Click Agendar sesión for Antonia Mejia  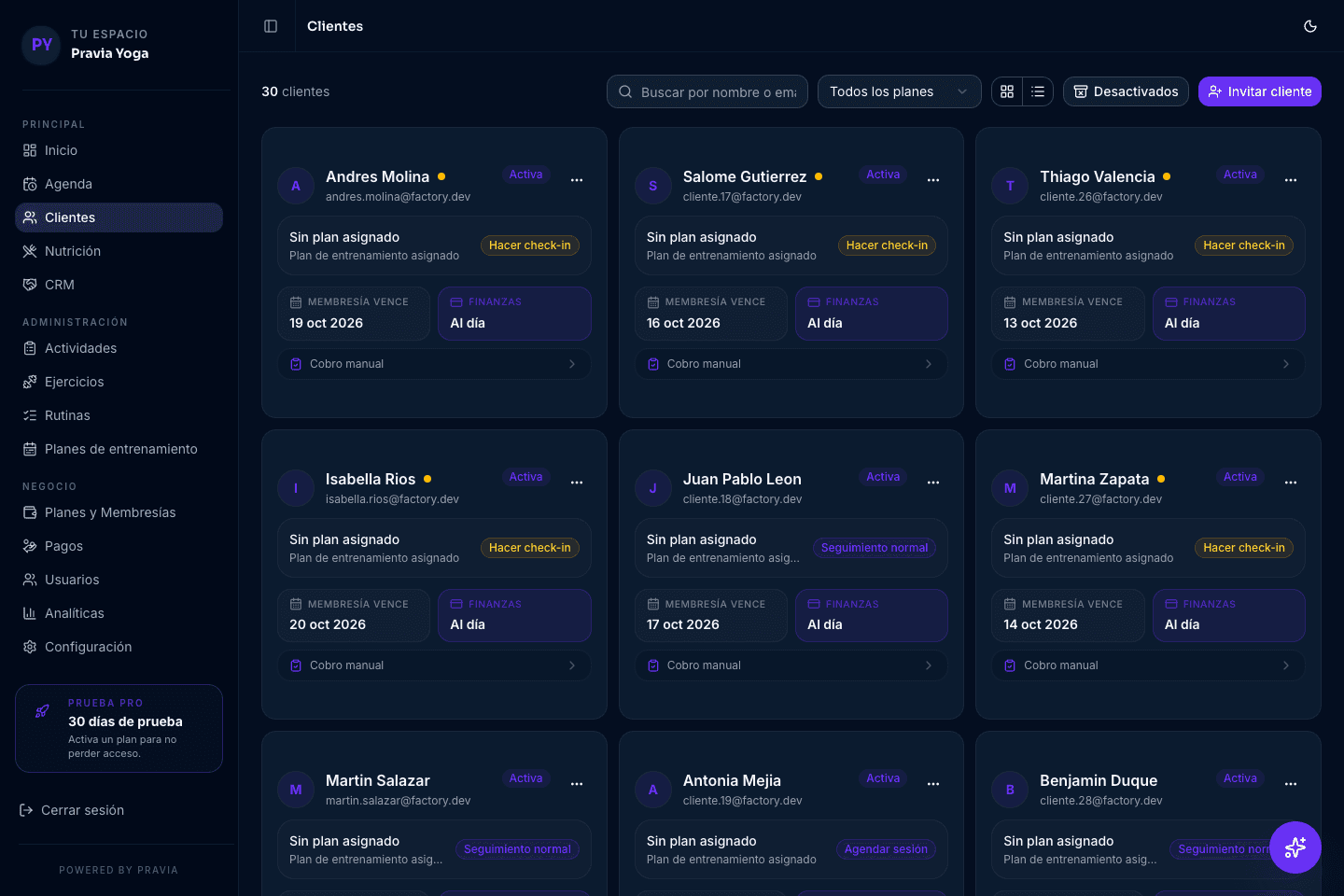[x=886, y=849]
